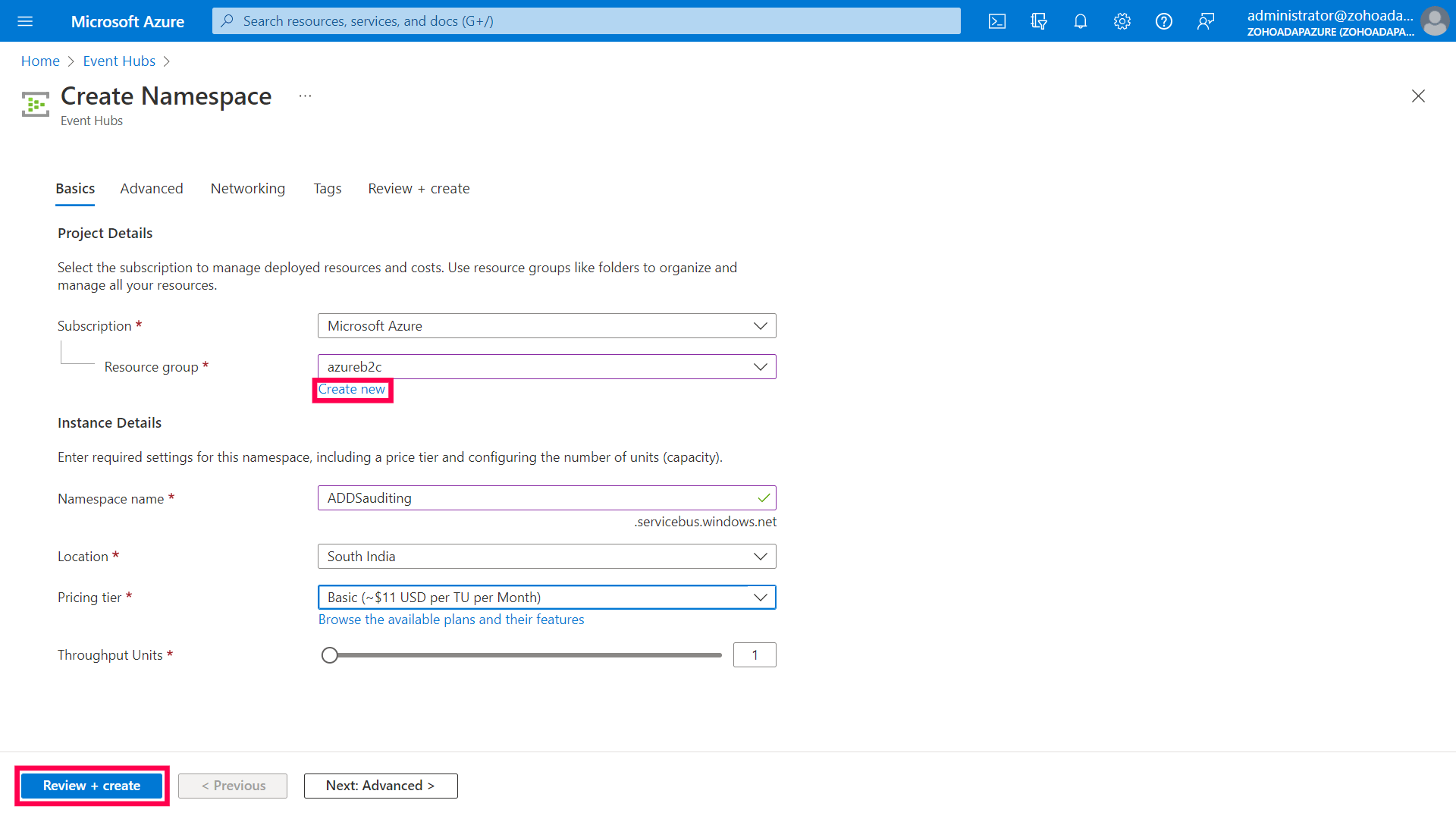The height and width of the screenshot is (819, 1456).
Task: Click the Throughput Units slider handle
Action: pos(329,655)
